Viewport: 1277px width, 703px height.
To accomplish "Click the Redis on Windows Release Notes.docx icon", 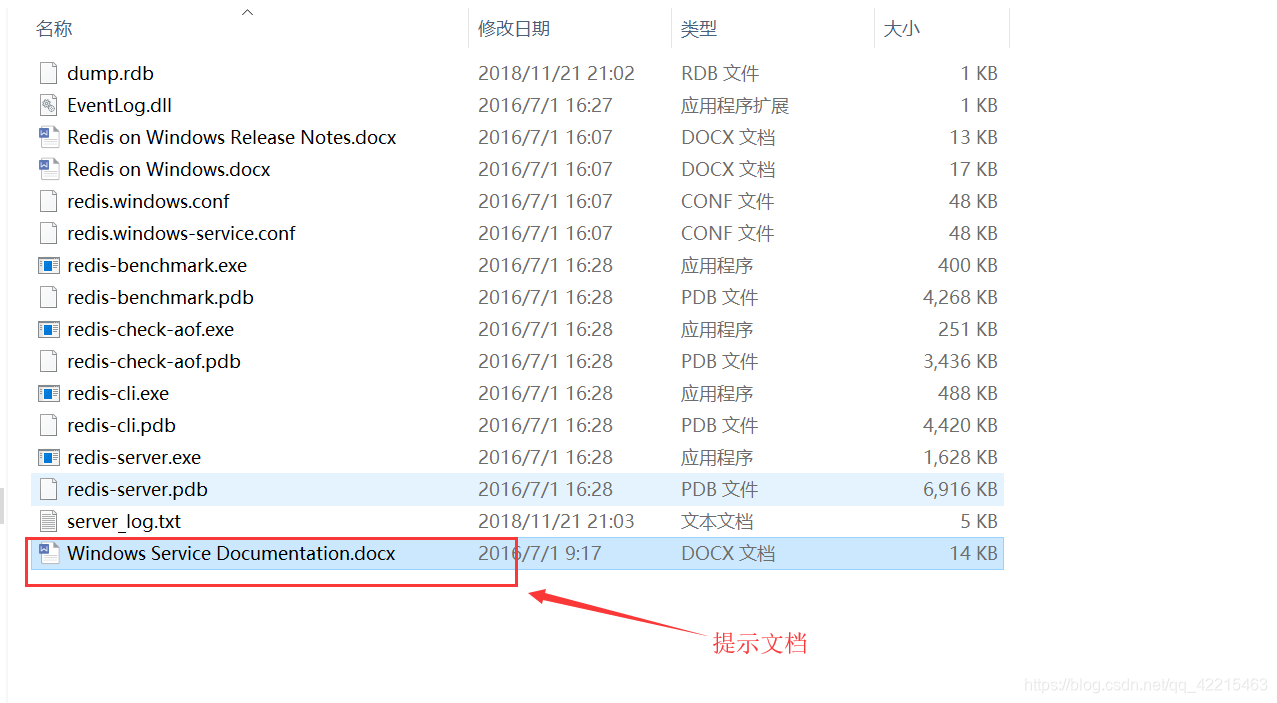I will click(48, 137).
